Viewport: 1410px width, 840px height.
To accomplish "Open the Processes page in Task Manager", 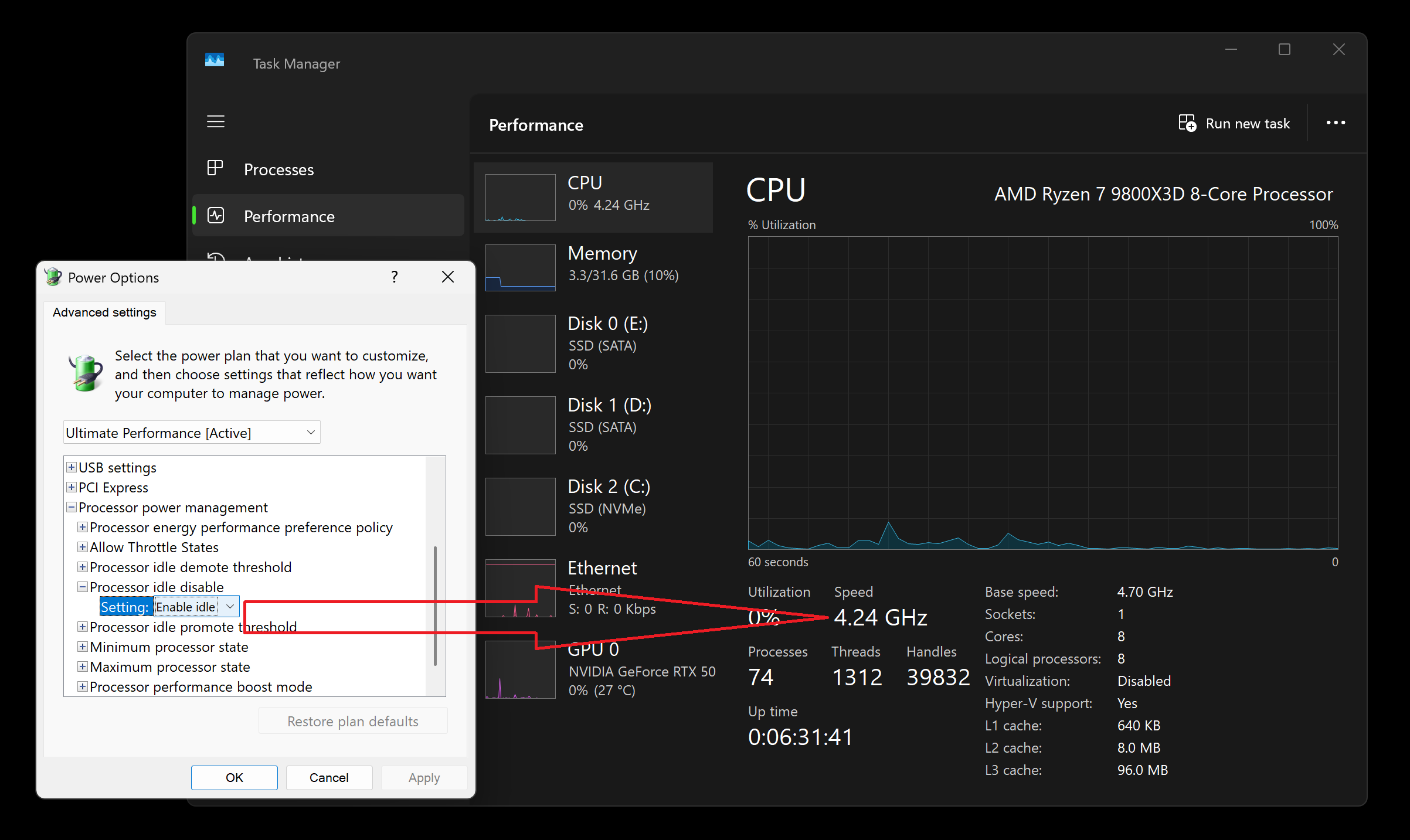I will [328, 169].
